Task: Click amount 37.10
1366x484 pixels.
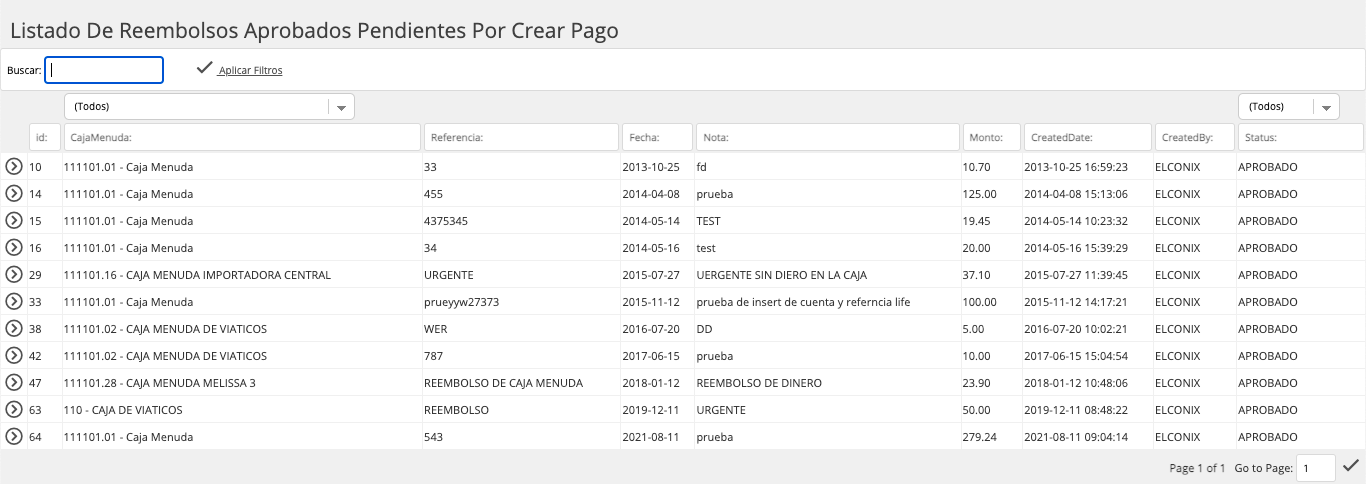Action: pyautogui.click(x=977, y=275)
